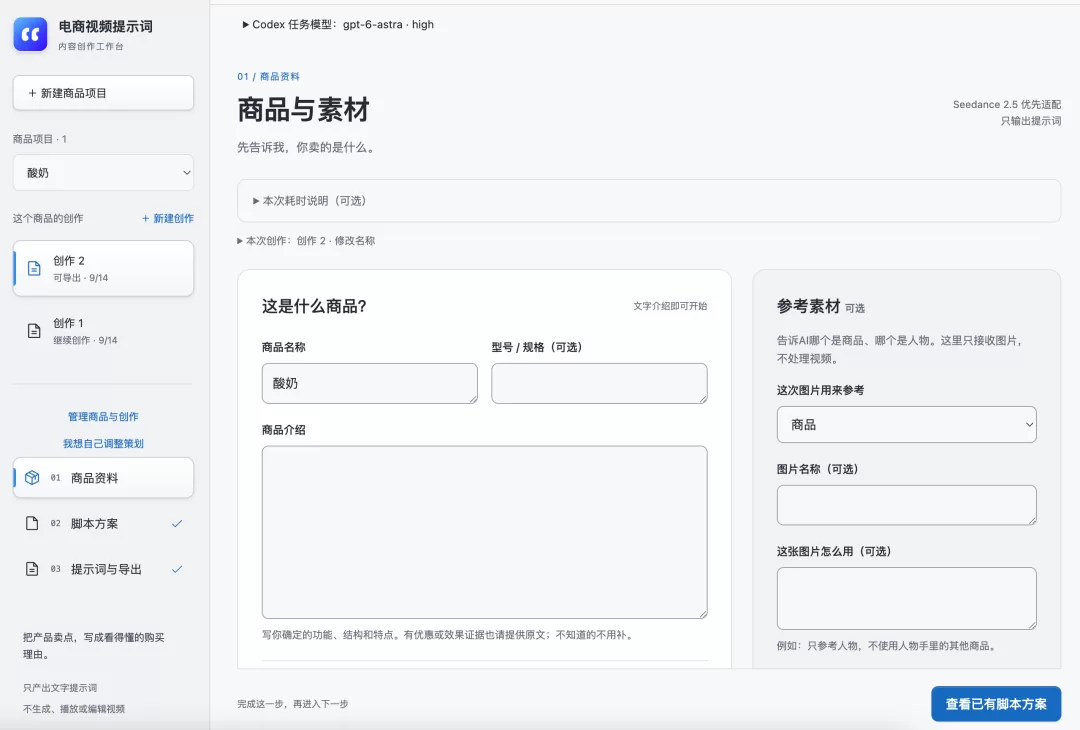Click the Seedance 2.5 优先适配 text

[x=1006, y=105]
